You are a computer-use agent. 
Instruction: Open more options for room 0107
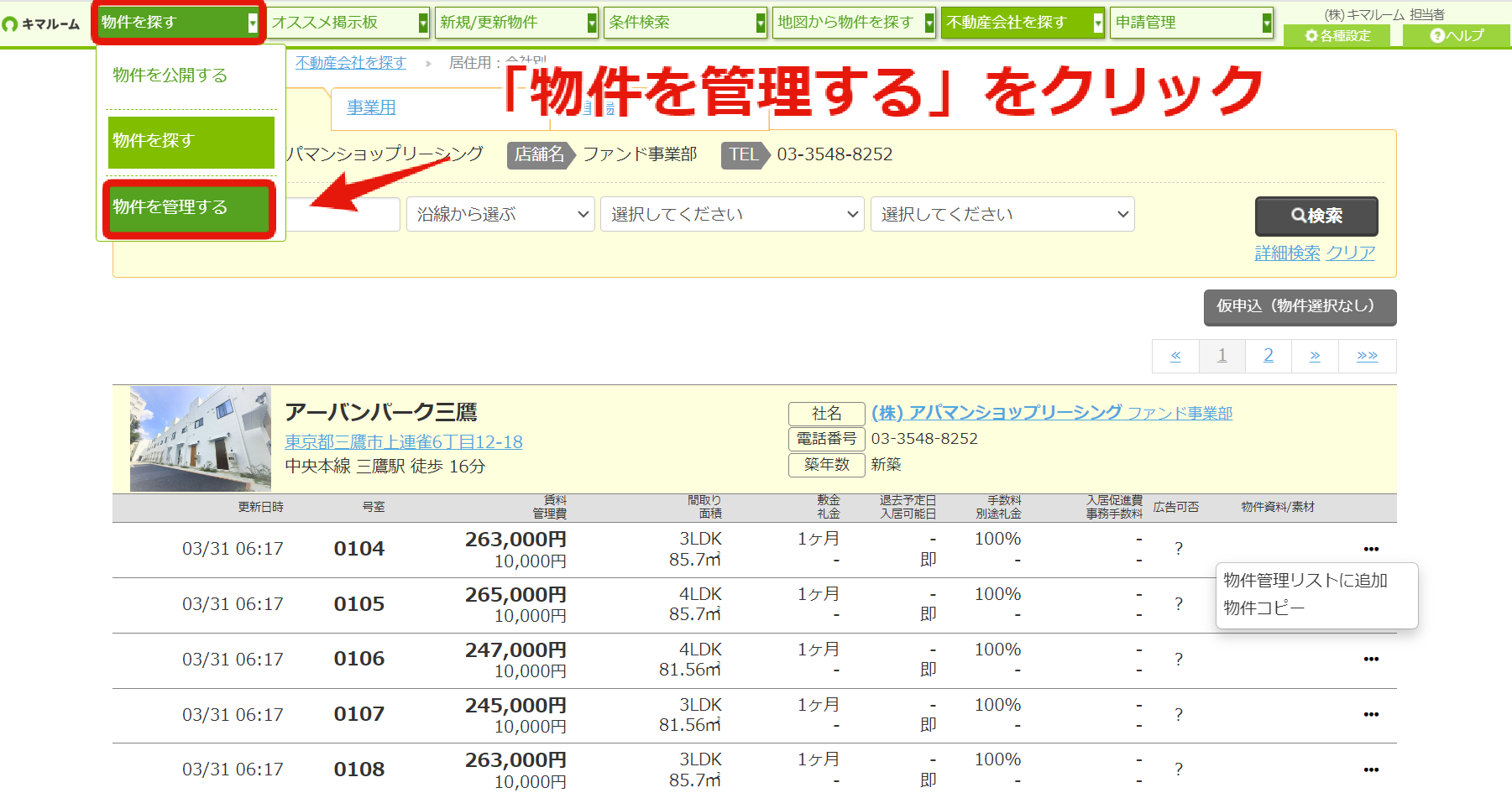[1371, 714]
